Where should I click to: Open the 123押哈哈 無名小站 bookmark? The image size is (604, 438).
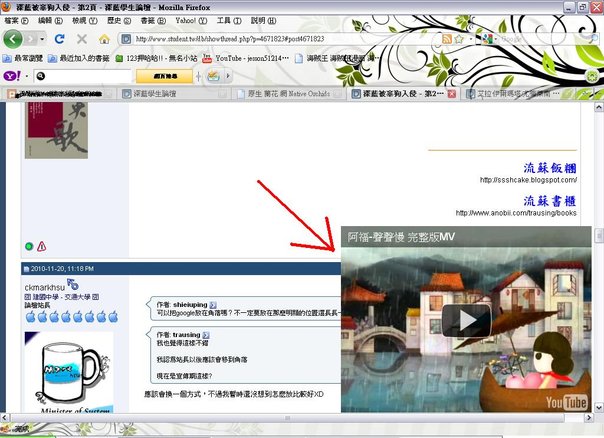(156, 58)
